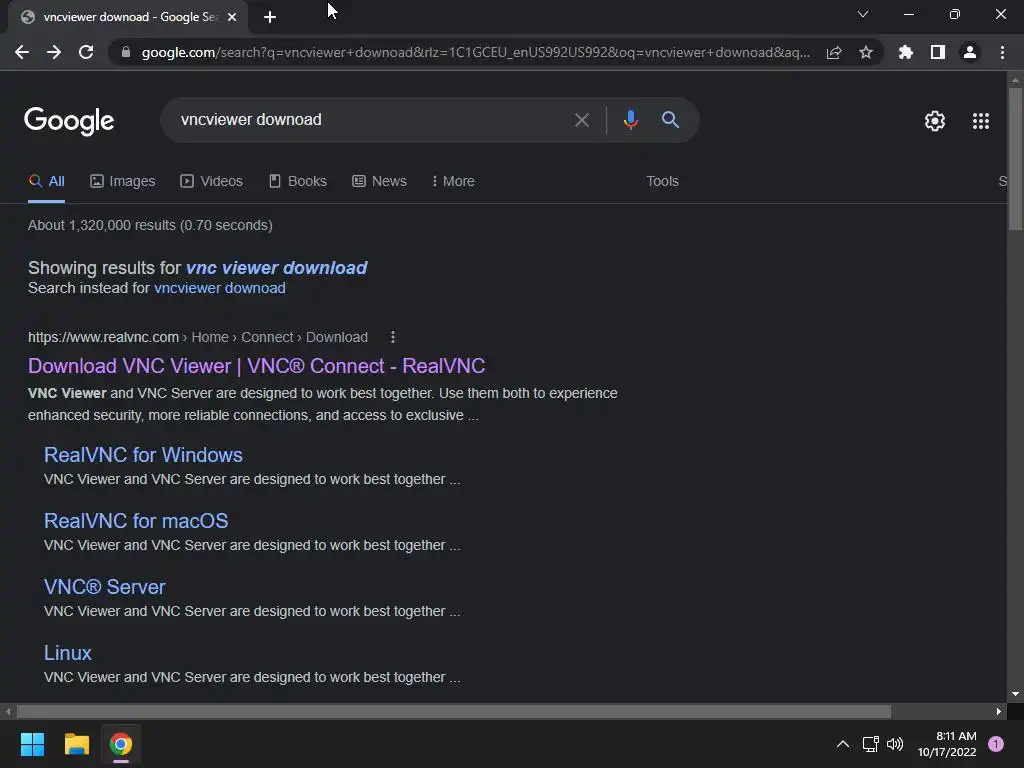Image resolution: width=1024 pixels, height=768 pixels.
Task: Open Chrome profile avatar
Action: pos(970,52)
